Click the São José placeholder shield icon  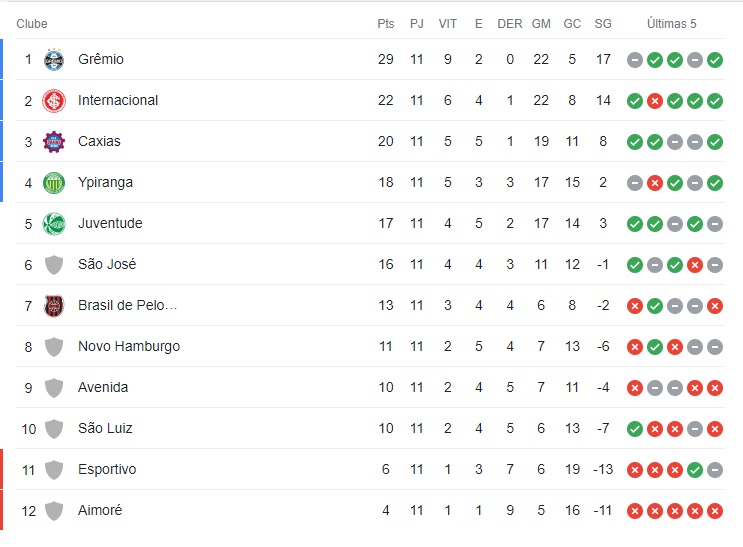(x=54, y=265)
